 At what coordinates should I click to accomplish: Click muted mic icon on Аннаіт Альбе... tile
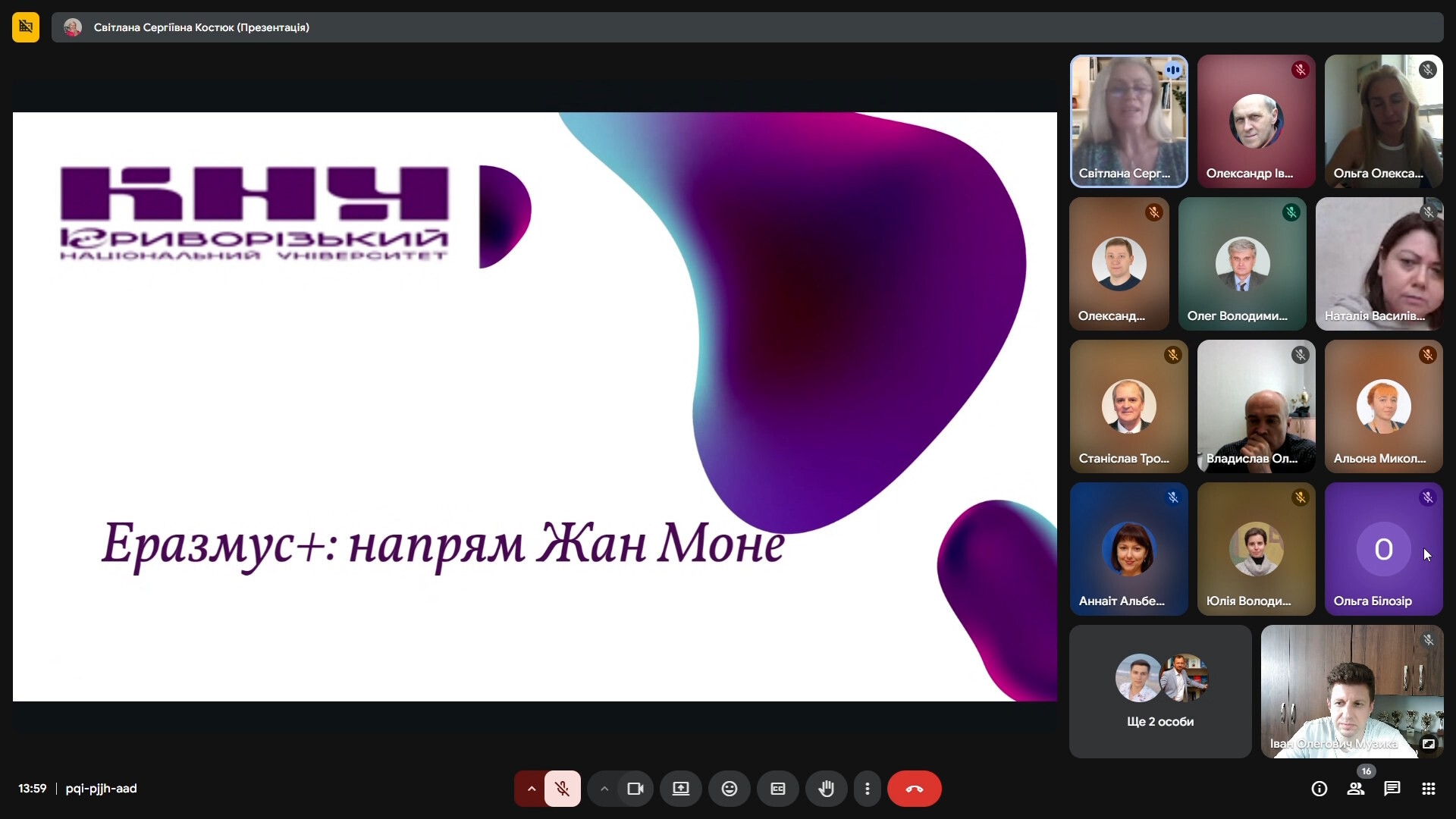[1173, 497]
